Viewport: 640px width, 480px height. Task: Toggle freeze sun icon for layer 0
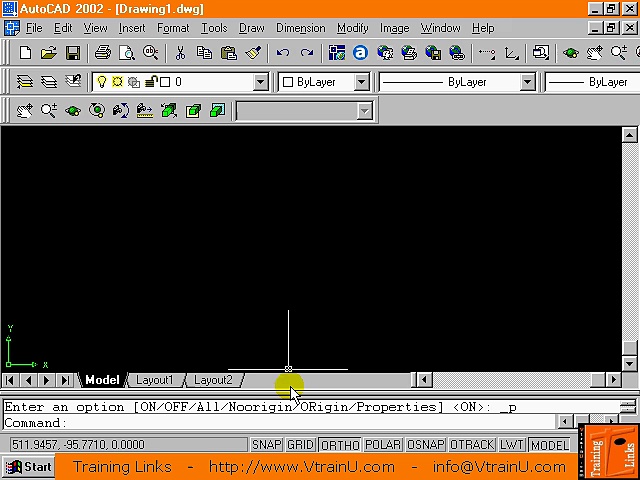tap(117, 82)
